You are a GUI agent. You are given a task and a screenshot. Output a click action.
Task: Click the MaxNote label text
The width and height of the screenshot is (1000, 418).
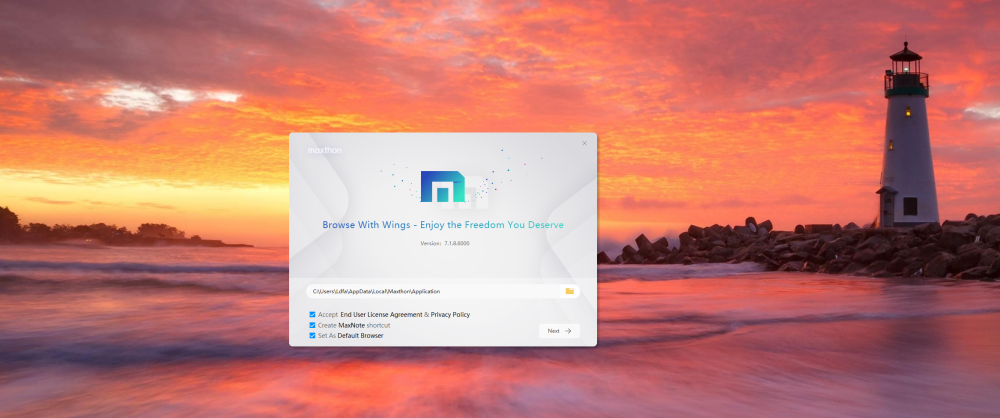point(351,325)
